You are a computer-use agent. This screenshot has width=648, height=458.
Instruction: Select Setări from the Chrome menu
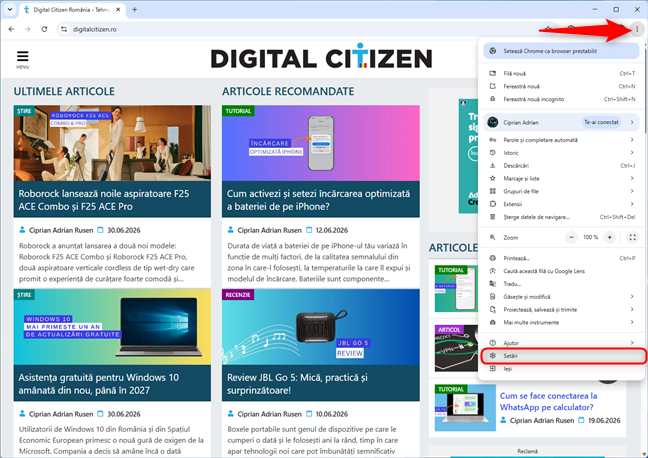[564, 356]
